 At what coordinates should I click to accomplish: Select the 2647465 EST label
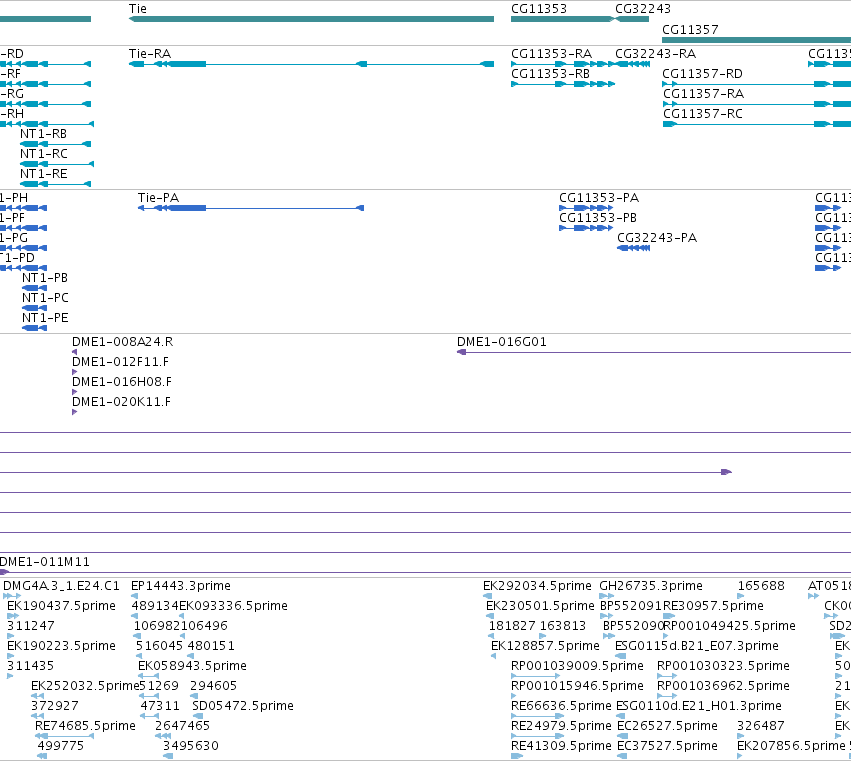click(x=182, y=726)
